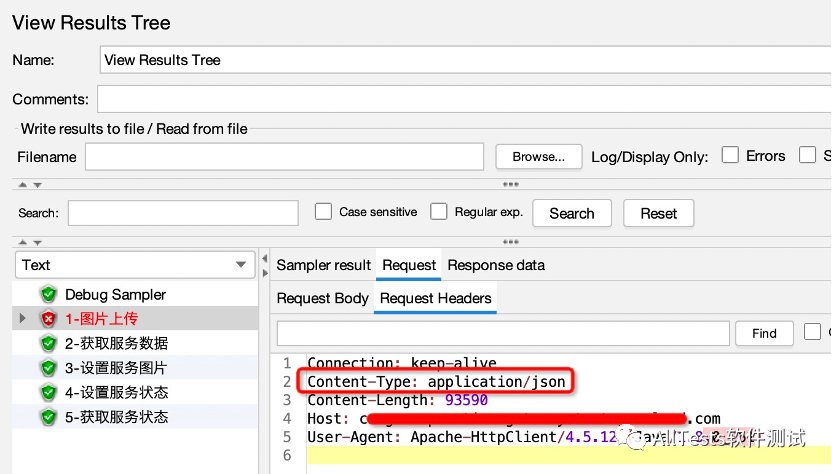
Task: Click green shield icon of 5-获取服务状态
Action: tap(48, 417)
